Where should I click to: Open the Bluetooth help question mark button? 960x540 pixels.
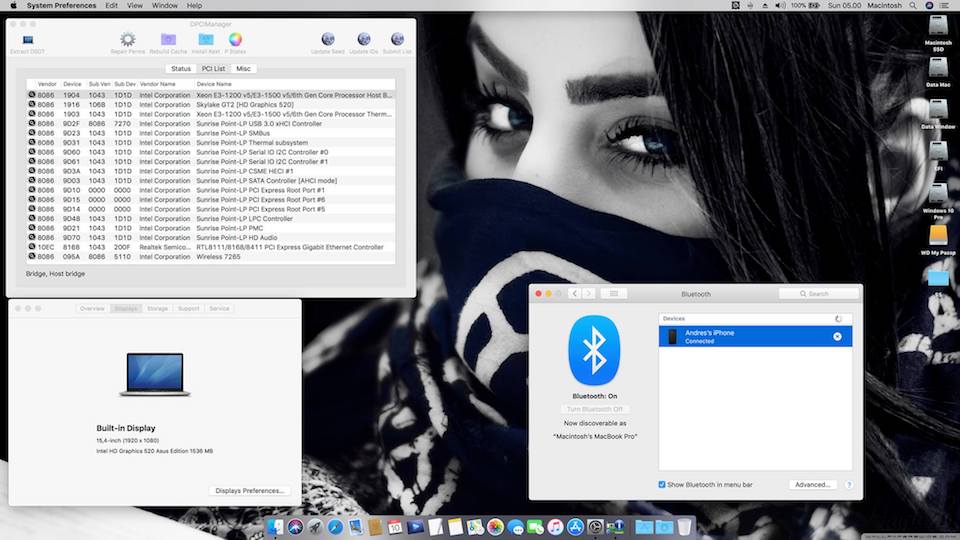point(849,485)
